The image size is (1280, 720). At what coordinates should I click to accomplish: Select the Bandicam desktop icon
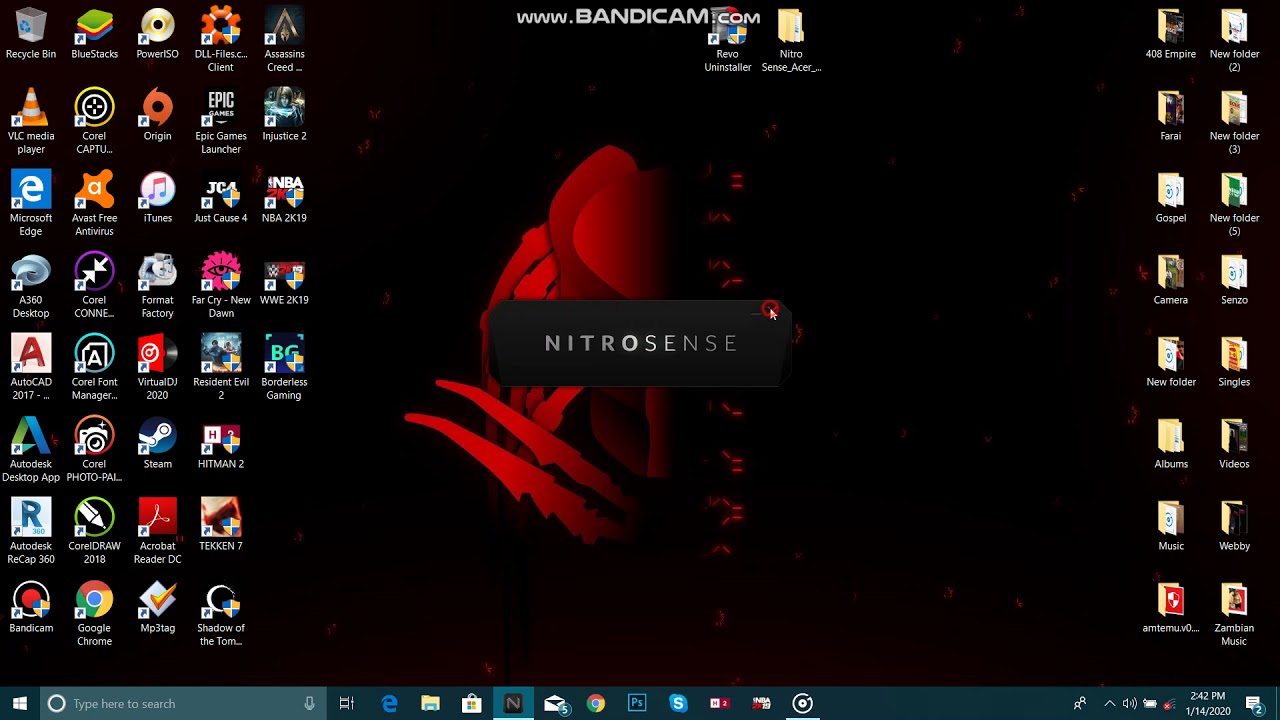tap(31, 608)
